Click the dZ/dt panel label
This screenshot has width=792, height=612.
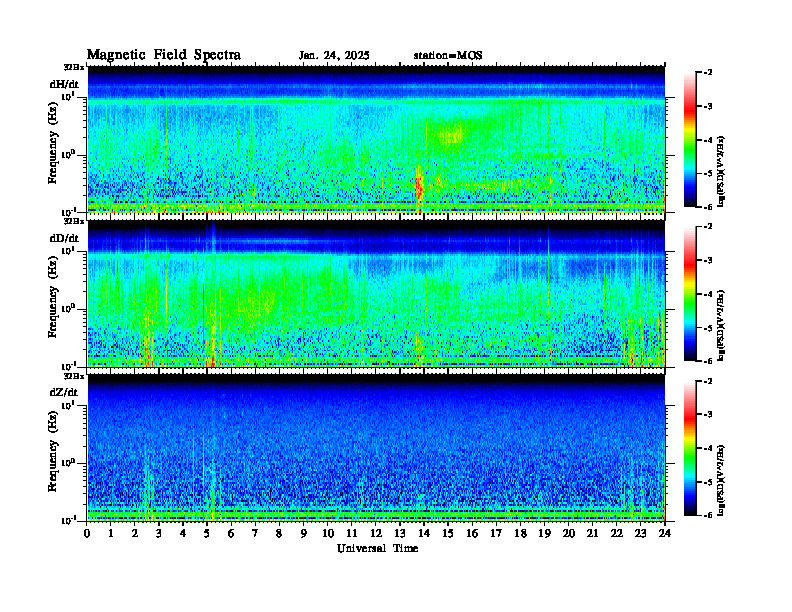(64, 392)
